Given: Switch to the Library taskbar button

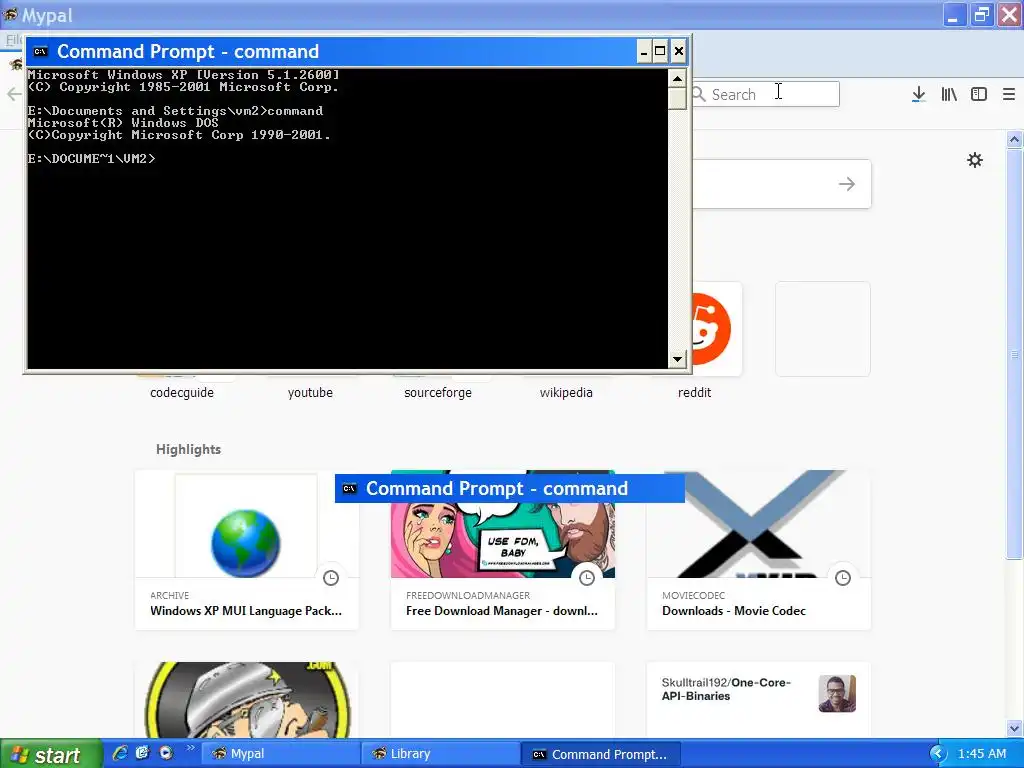Looking at the screenshot, I should tap(440, 754).
